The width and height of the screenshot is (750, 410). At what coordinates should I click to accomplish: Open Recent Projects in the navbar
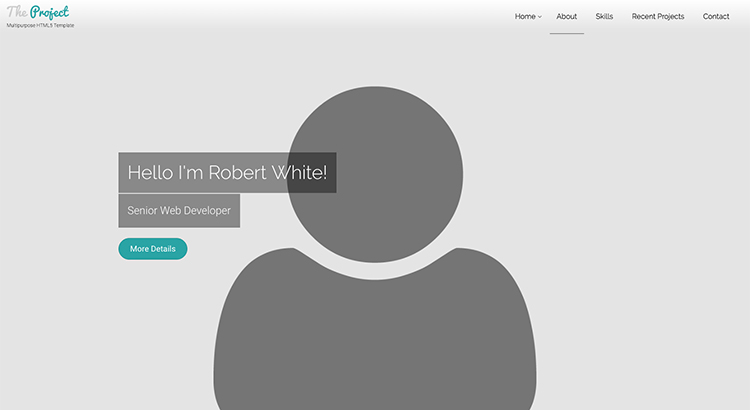pyautogui.click(x=658, y=17)
